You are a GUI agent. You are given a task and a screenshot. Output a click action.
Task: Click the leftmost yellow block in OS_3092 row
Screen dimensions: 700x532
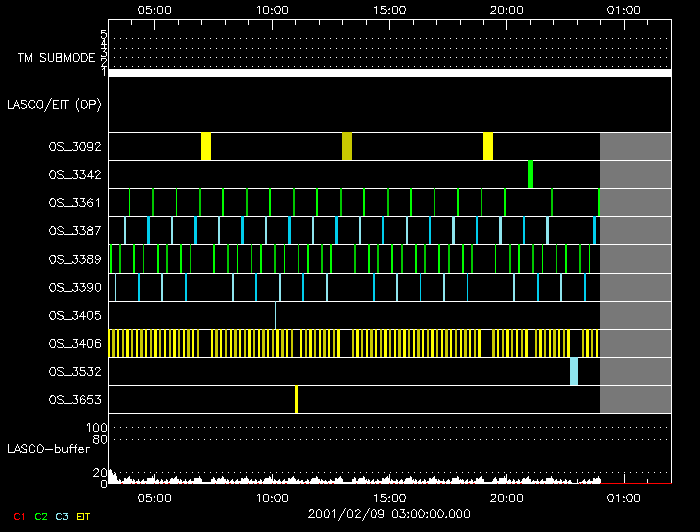point(206,146)
